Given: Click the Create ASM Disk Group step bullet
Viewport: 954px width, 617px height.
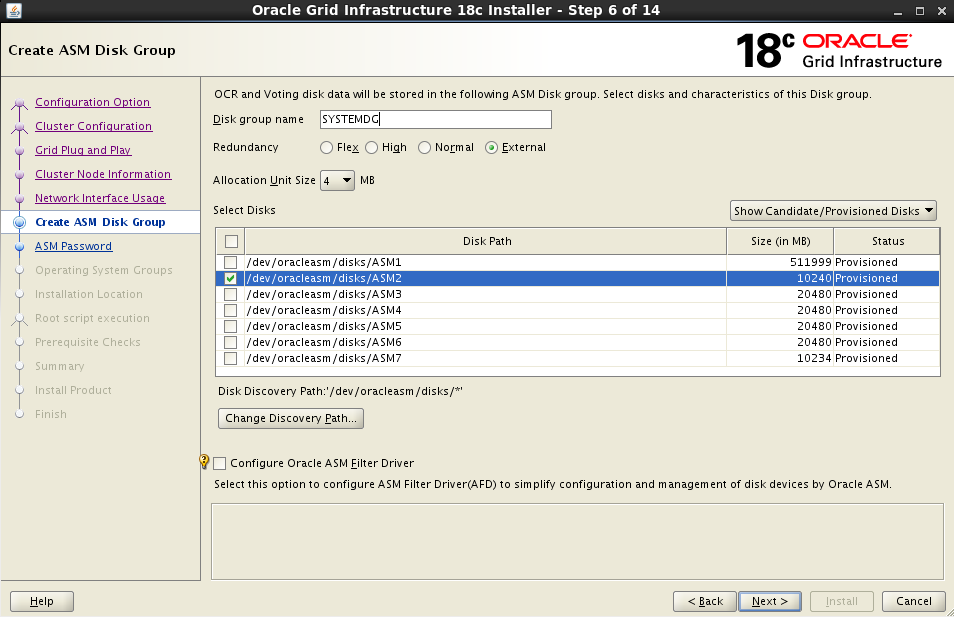Looking at the screenshot, I should [19, 222].
